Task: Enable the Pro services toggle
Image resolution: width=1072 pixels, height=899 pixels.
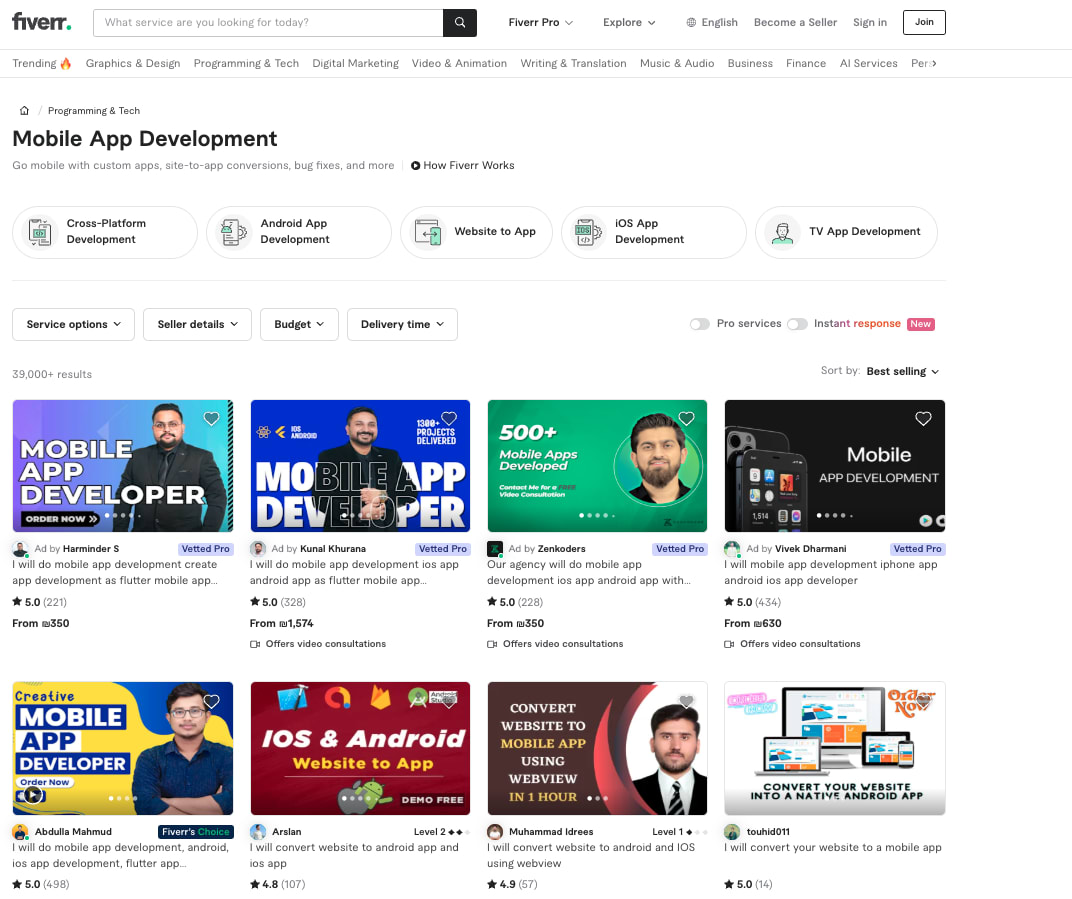Action: pos(699,324)
